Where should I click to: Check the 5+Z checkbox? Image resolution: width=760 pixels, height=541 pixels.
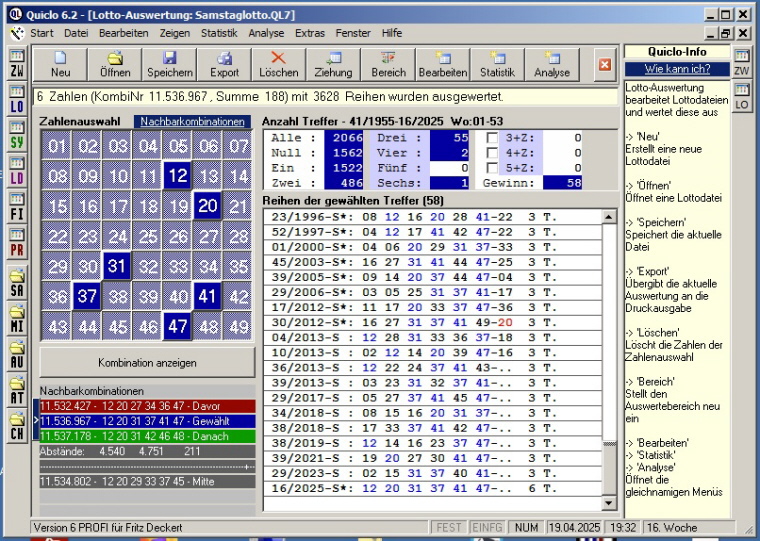click(x=493, y=168)
